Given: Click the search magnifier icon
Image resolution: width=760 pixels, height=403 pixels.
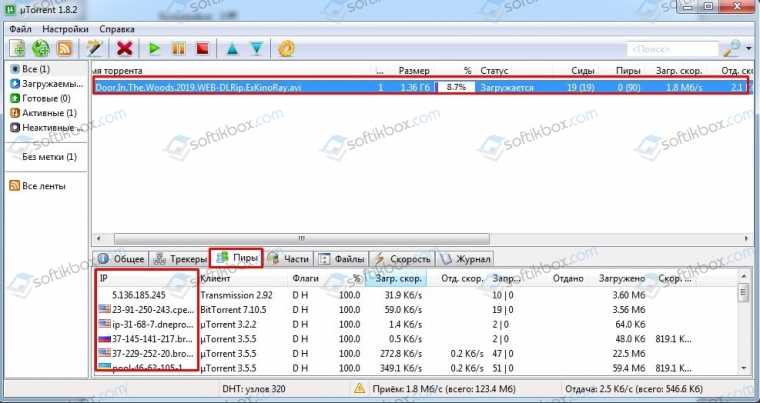Looking at the screenshot, I should coord(731,48).
